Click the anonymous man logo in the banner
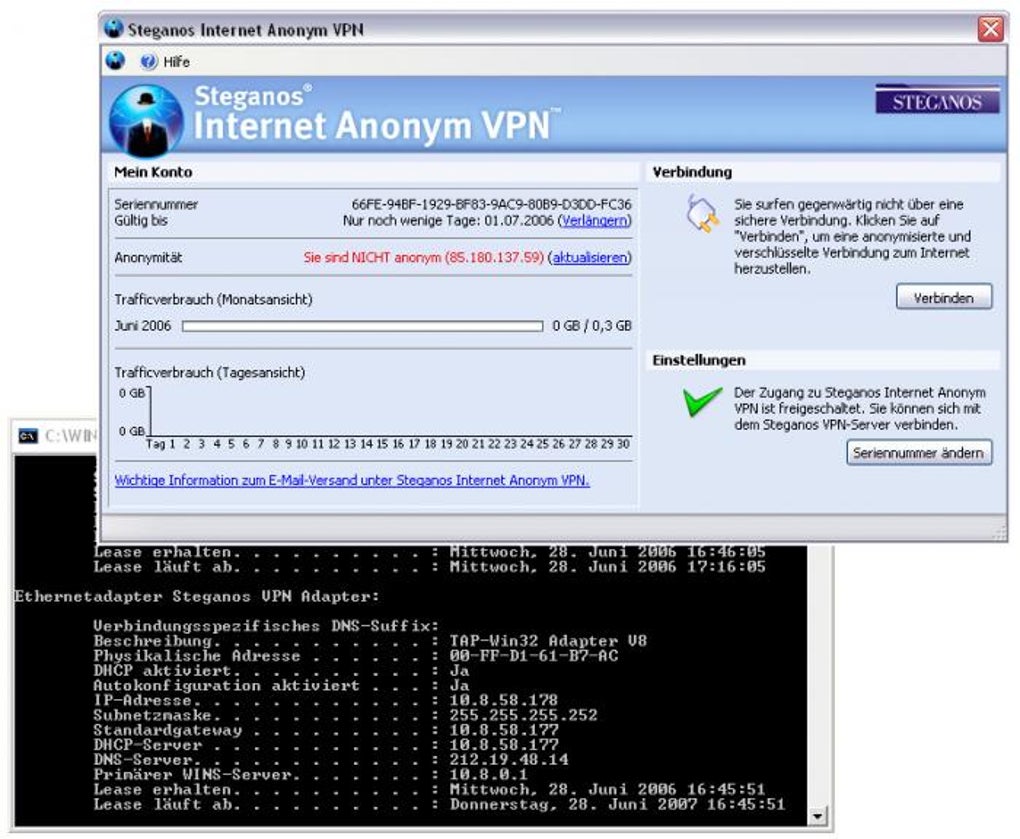The height and width of the screenshot is (839, 1020). [146, 121]
